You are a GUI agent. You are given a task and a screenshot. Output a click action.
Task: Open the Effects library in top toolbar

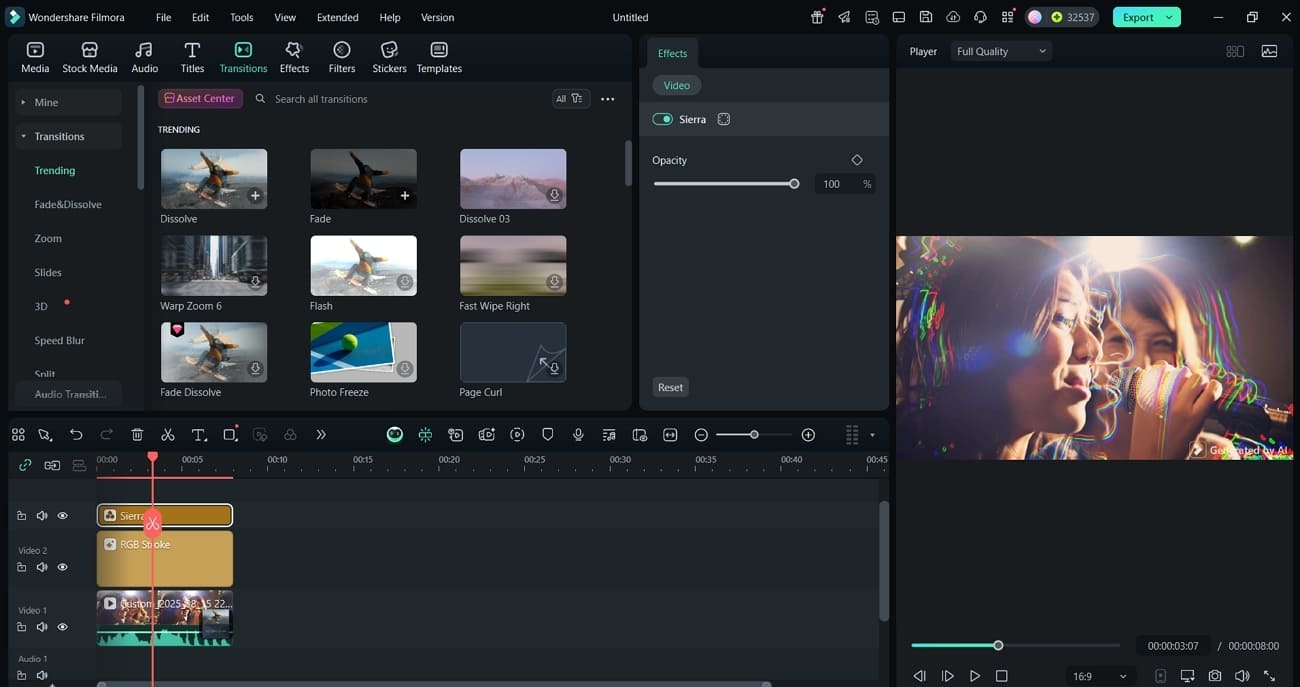pyautogui.click(x=294, y=58)
